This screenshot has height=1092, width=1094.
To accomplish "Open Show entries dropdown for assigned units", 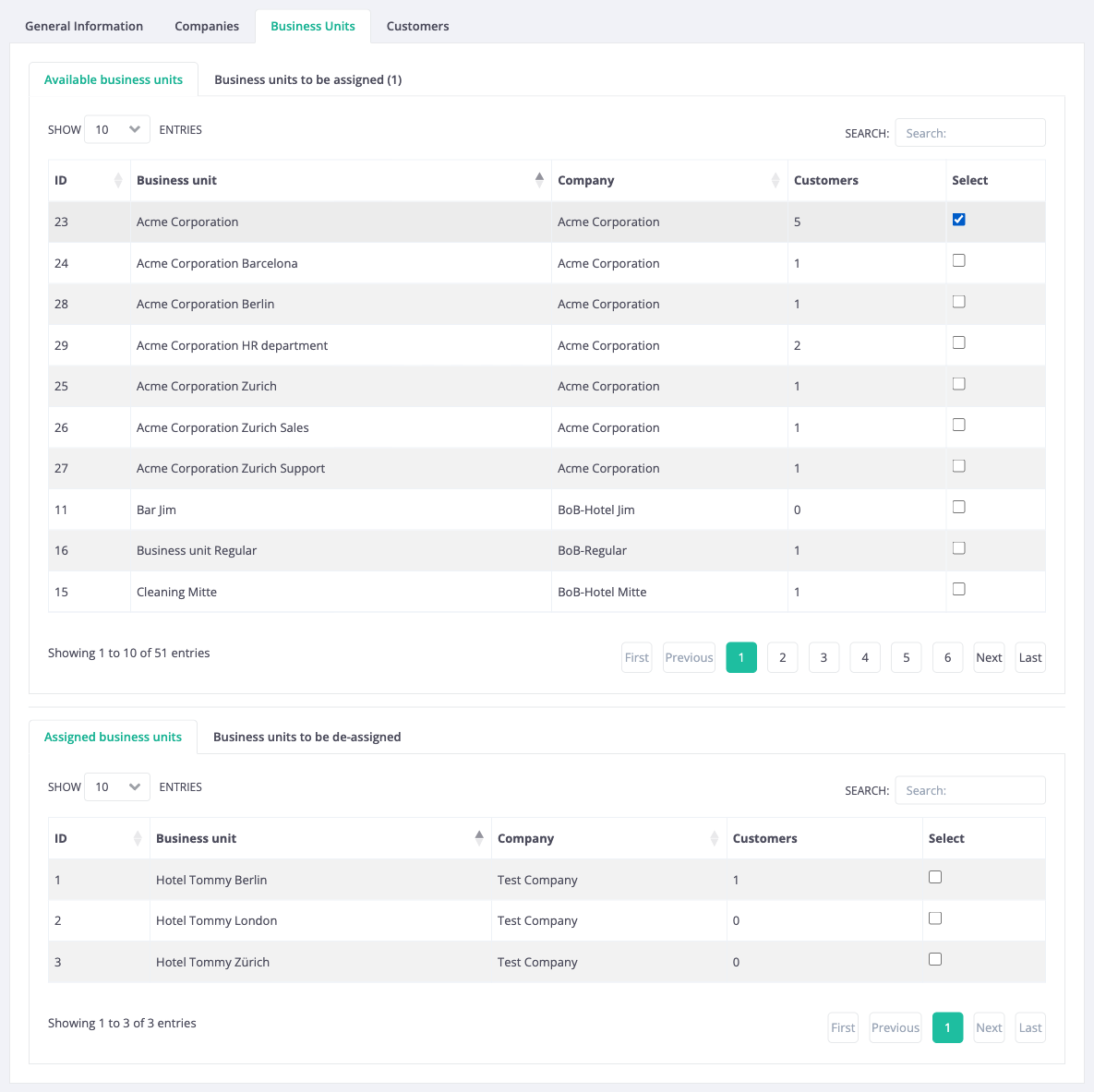I will tap(117, 787).
